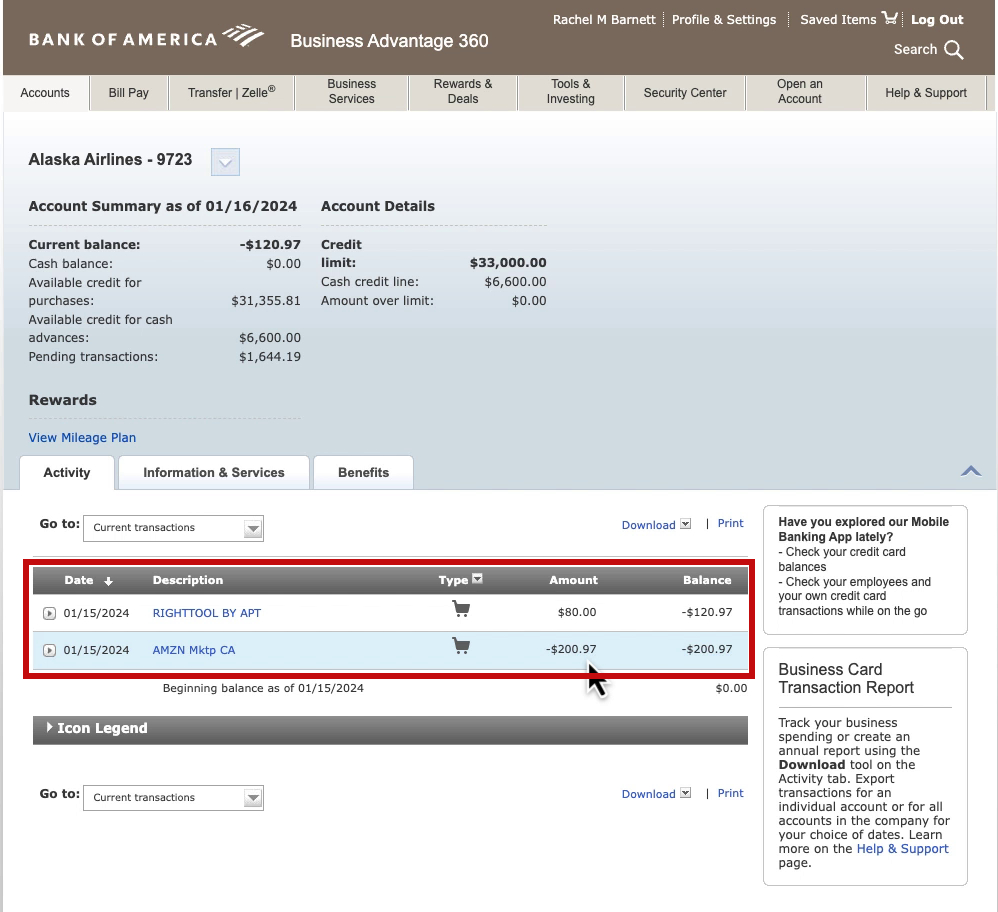Click Pending transactions $1,644.19 value
Image resolution: width=998 pixels, height=912 pixels.
(x=270, y=357)
